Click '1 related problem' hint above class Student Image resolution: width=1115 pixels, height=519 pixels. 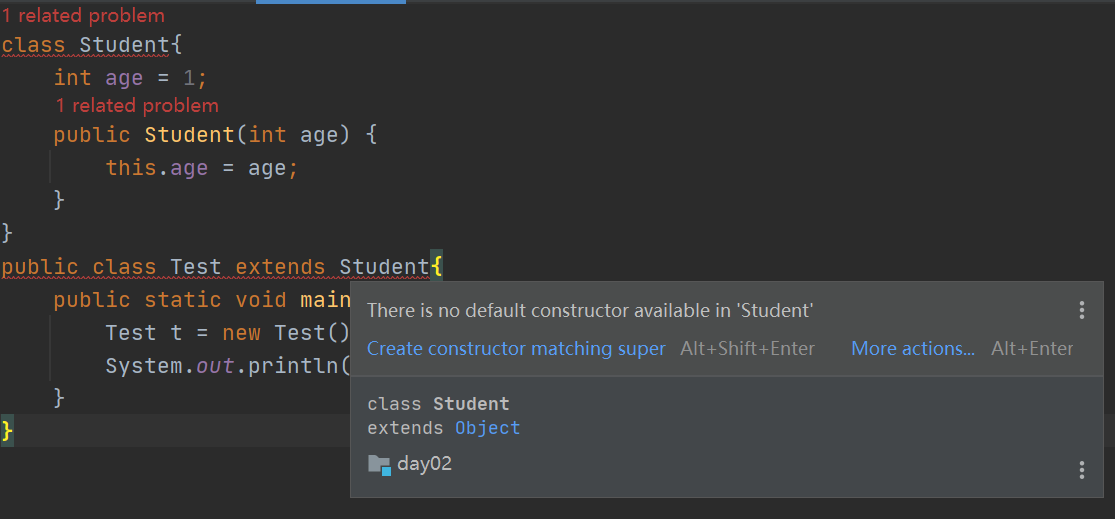83,16
